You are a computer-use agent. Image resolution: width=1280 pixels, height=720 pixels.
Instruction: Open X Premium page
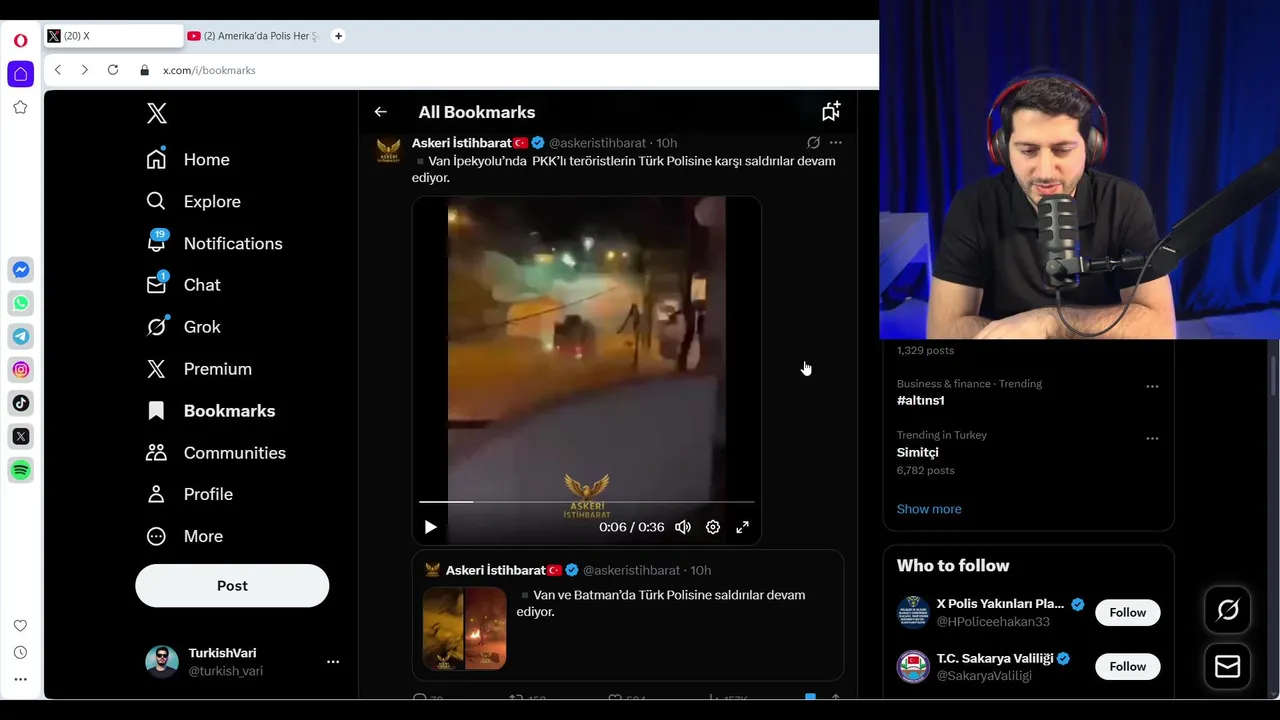pos(199,369)
